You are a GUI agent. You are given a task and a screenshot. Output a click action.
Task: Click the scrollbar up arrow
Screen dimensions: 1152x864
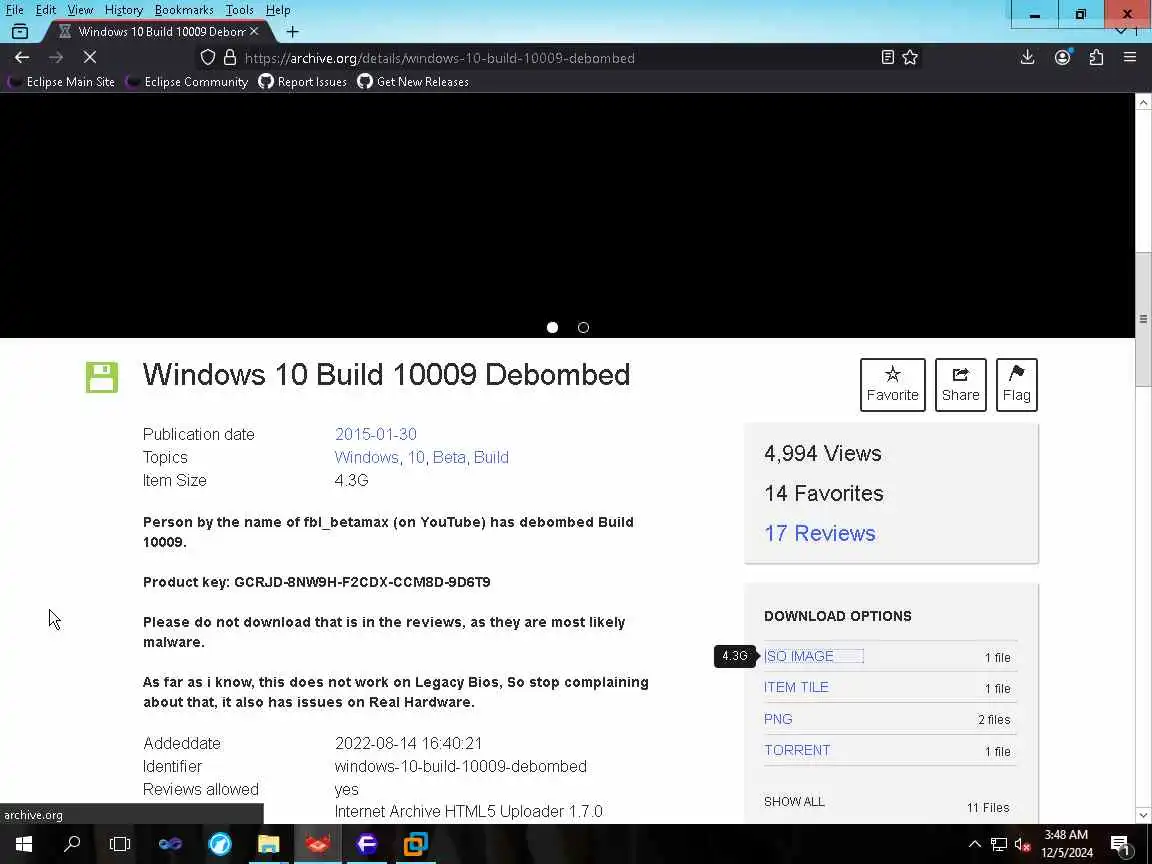click(1143, 102)
